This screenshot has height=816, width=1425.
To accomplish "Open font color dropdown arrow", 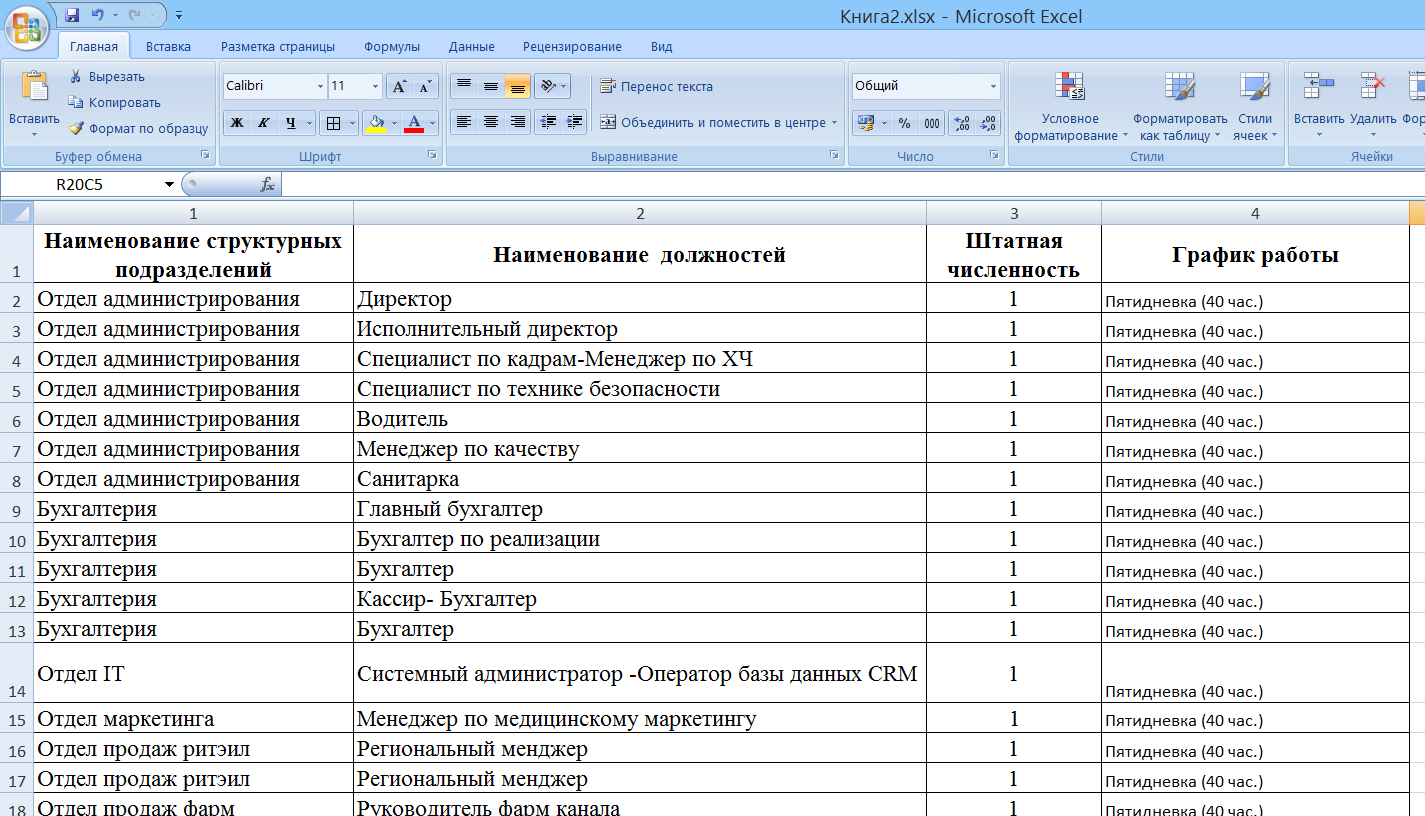I will pos(432,123).
